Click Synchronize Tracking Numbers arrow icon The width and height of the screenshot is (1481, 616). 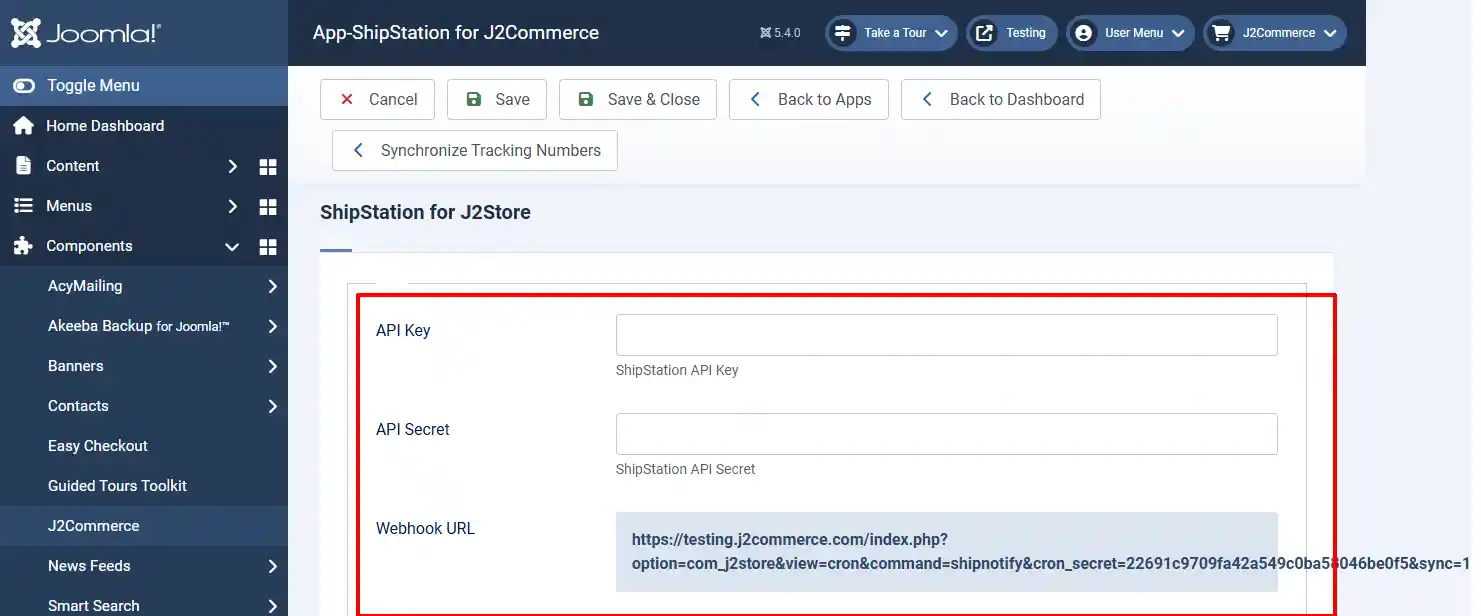[x=359, y=150]
